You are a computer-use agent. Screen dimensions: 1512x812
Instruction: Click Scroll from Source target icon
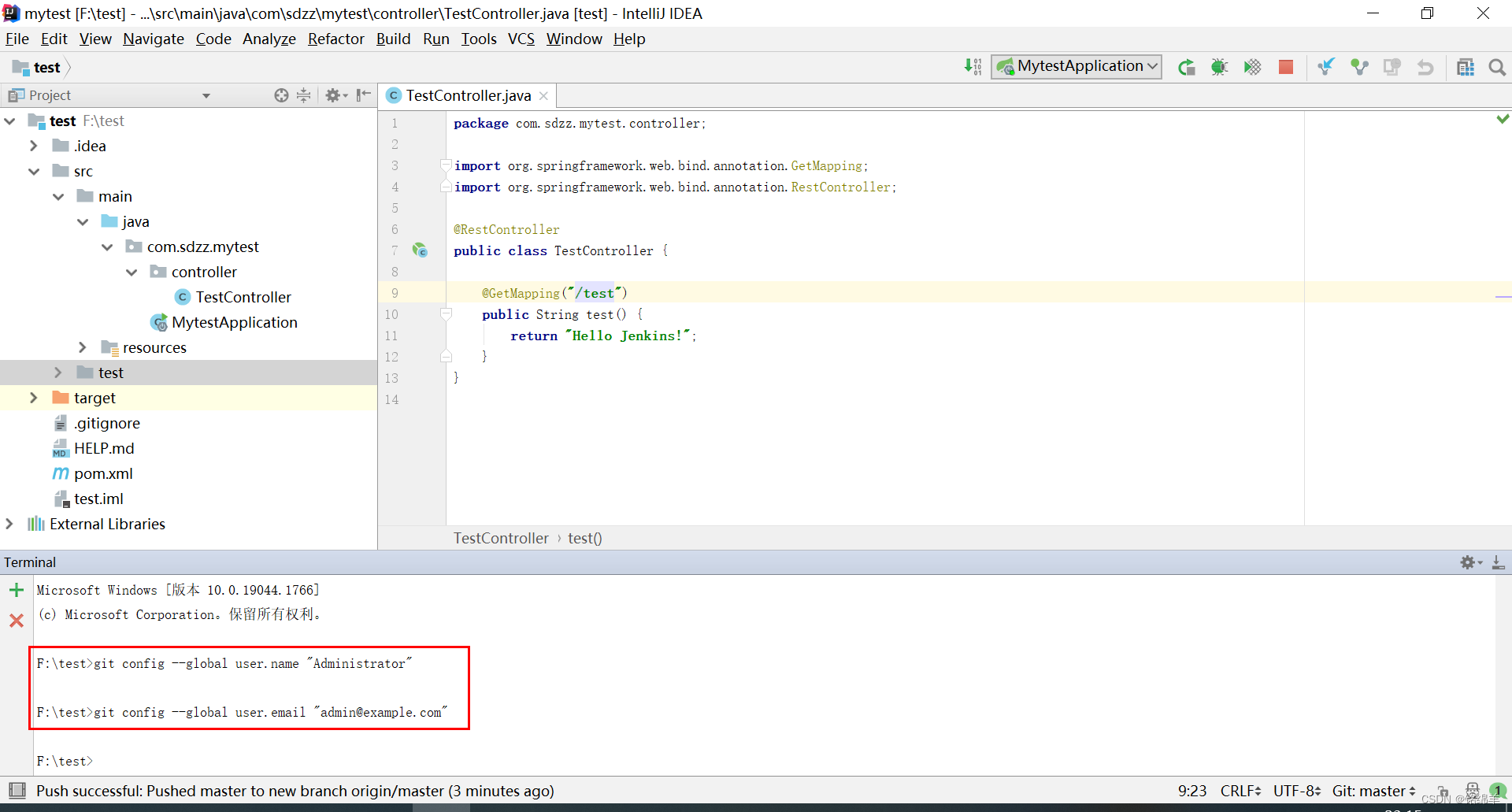coord(281,95)
